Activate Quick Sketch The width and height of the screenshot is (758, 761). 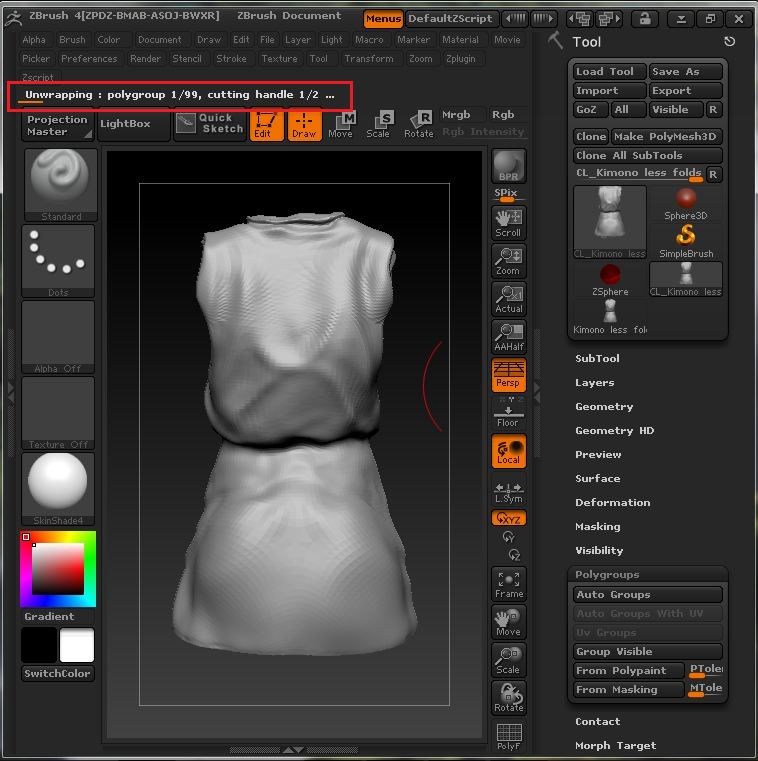pos(209,123)
